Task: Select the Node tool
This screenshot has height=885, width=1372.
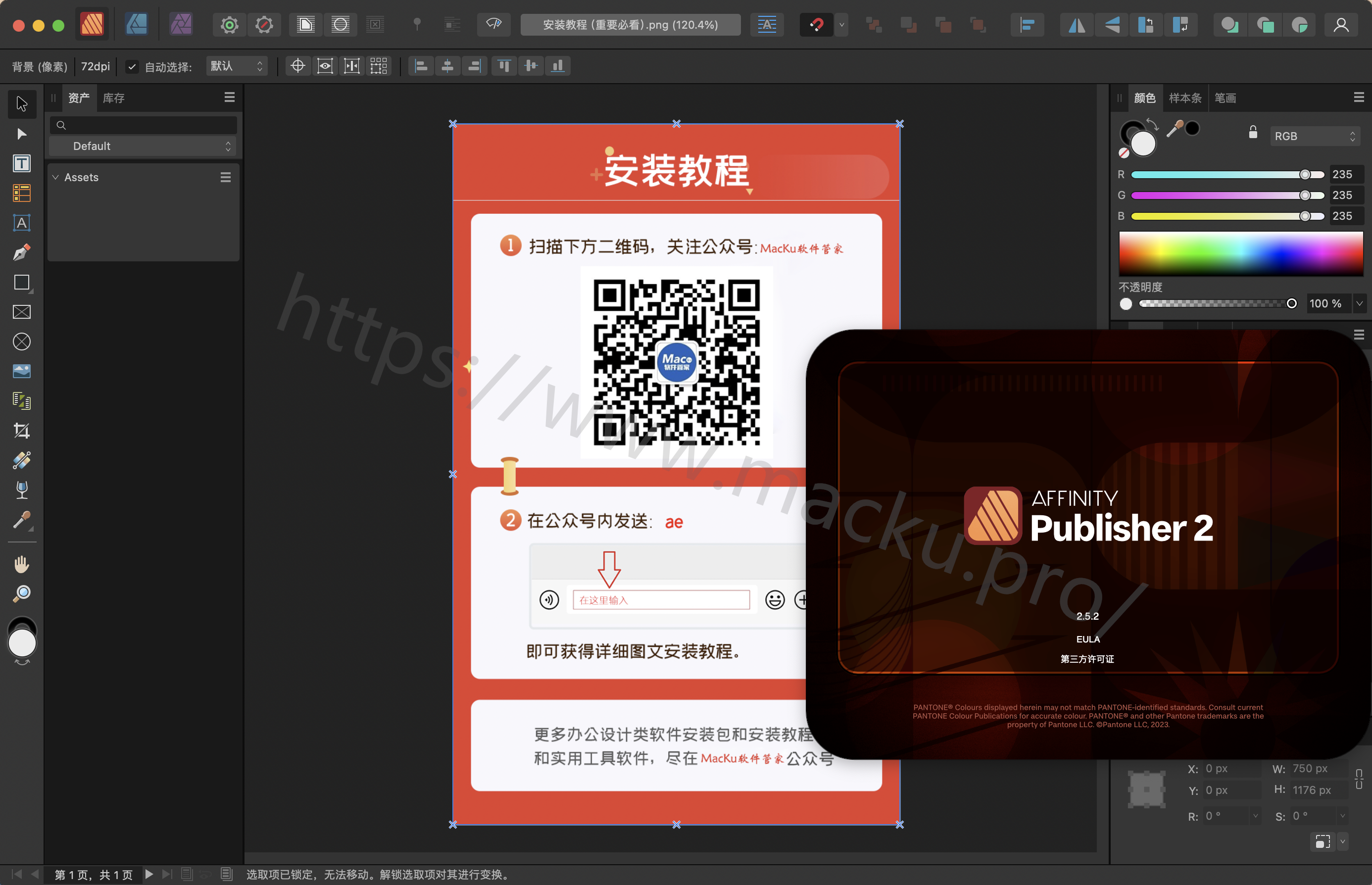Action: 22,134
